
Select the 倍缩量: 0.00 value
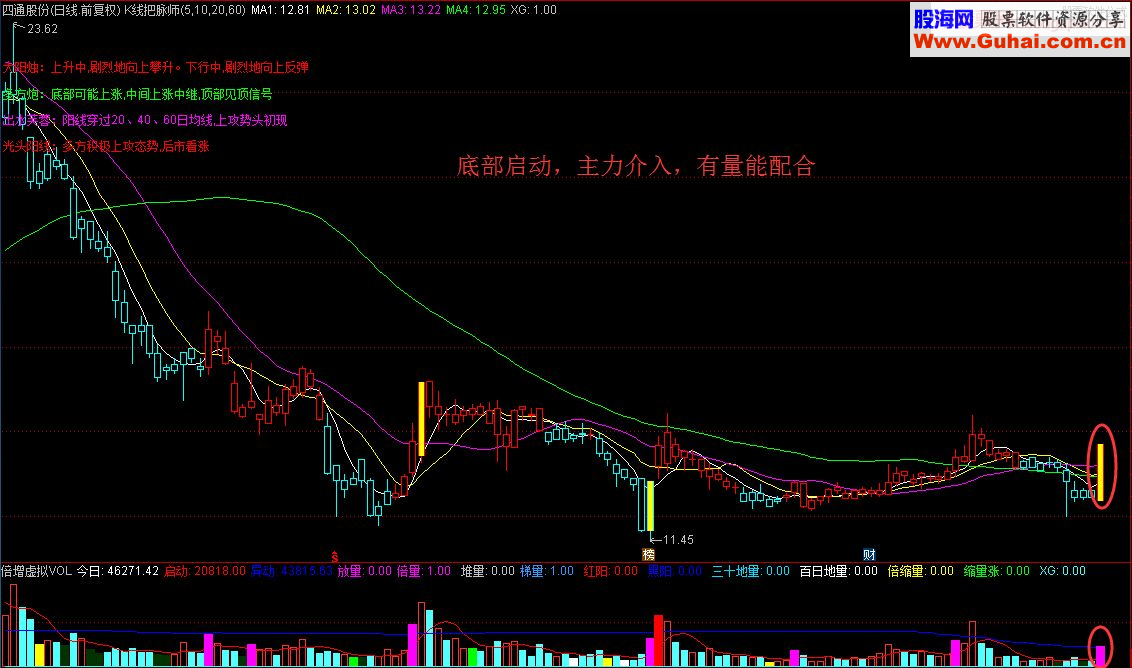point(920,571)
